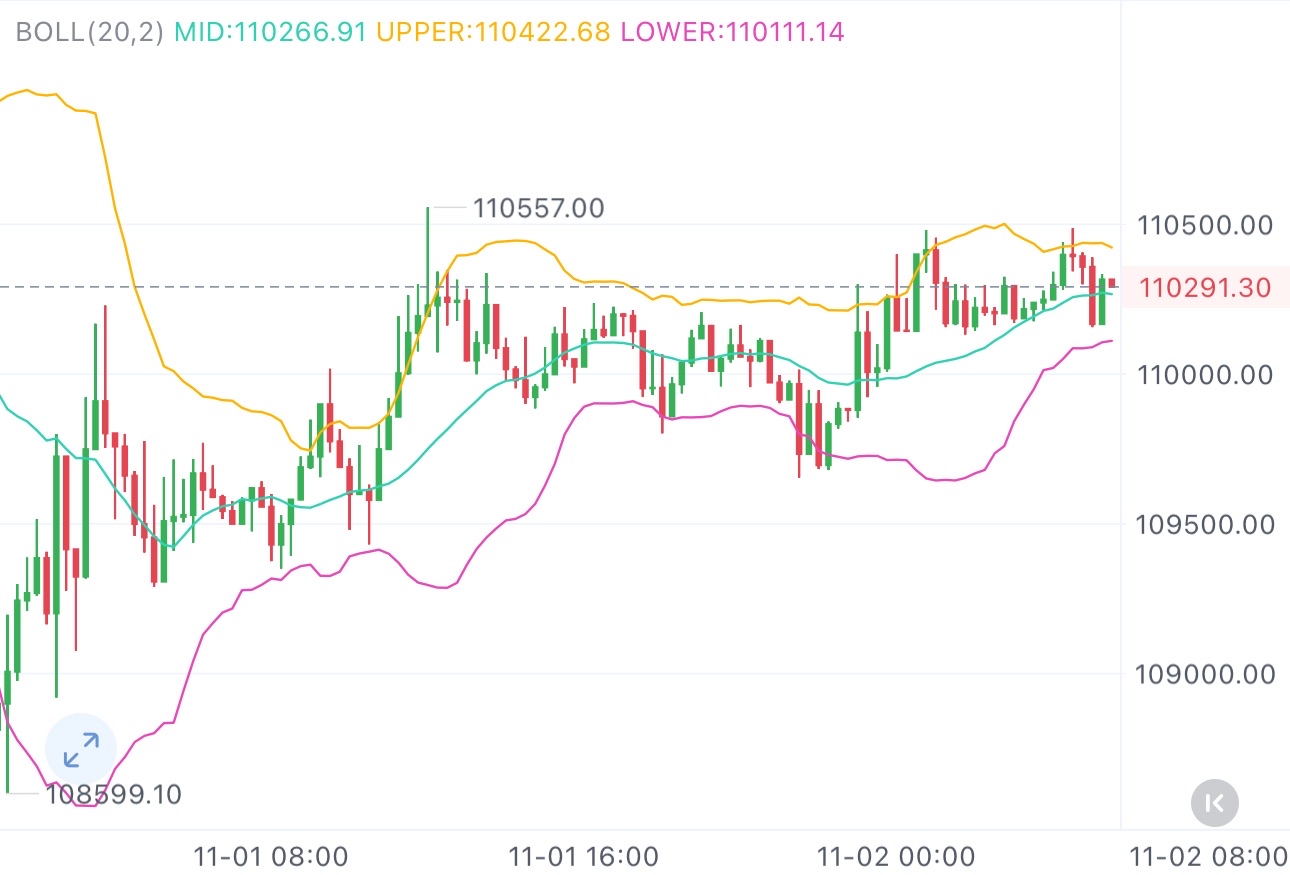Click the jump-to-latest candle icon
This screenshot has height=875, width=1290.
[x=1214, y=801]
